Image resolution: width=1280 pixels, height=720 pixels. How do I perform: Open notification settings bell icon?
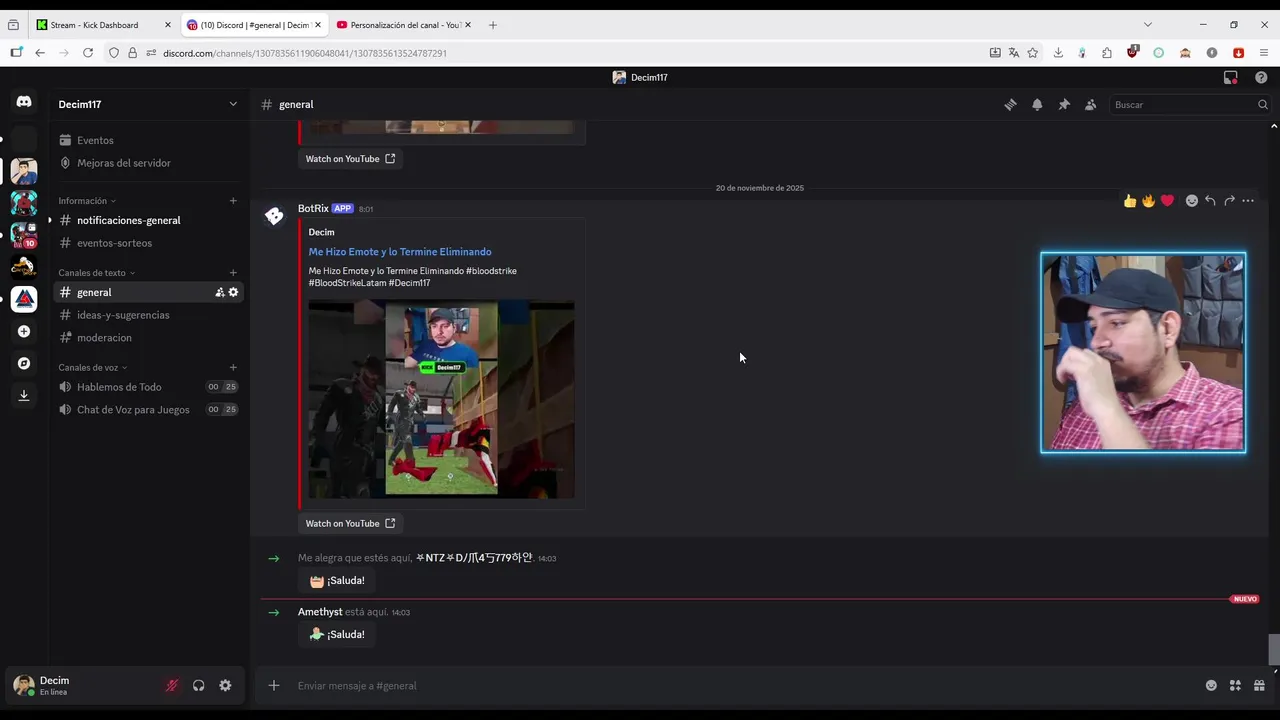[1037, 104]
